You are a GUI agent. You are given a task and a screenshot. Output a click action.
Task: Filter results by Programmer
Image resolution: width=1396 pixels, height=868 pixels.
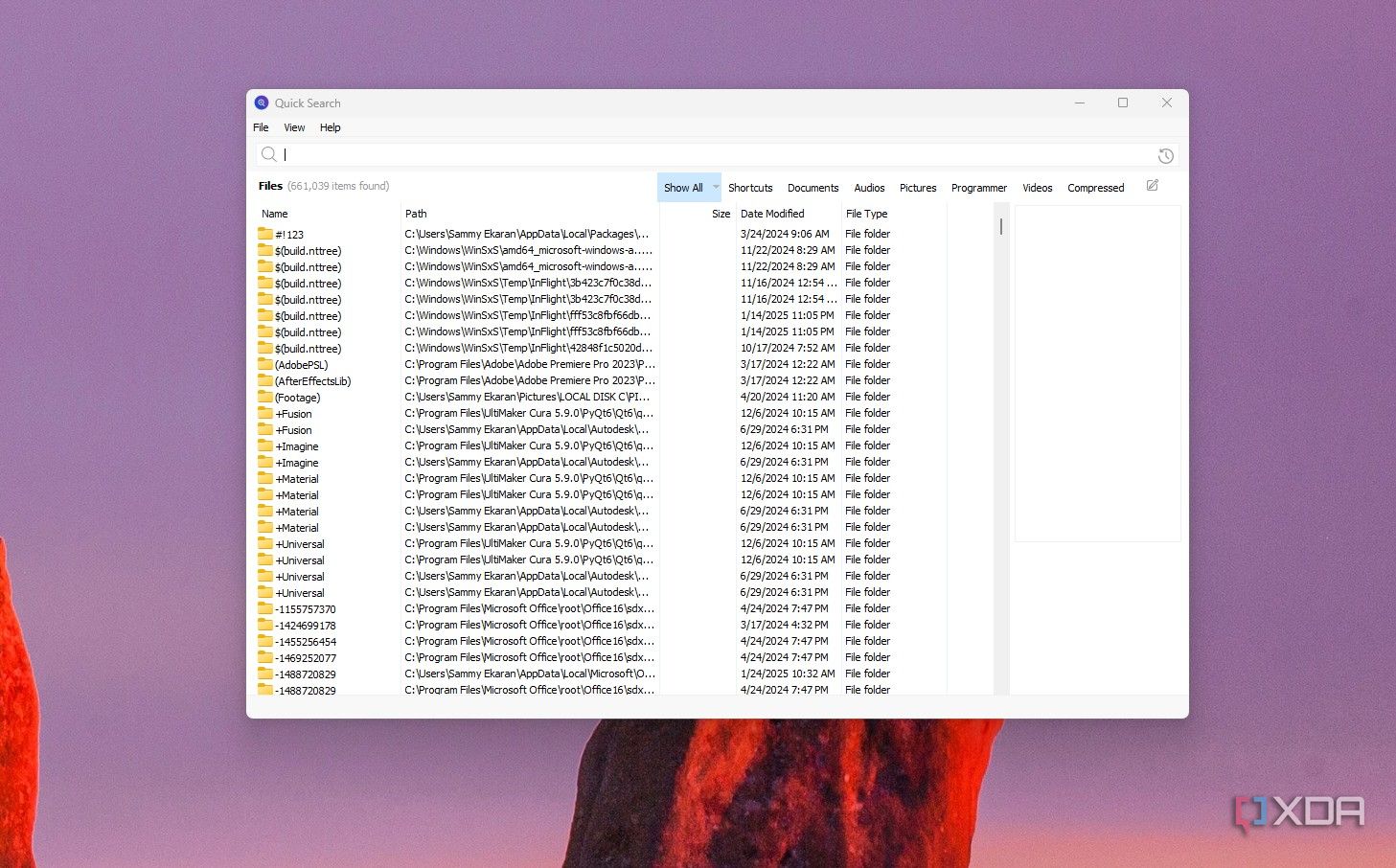click(979, 188)
